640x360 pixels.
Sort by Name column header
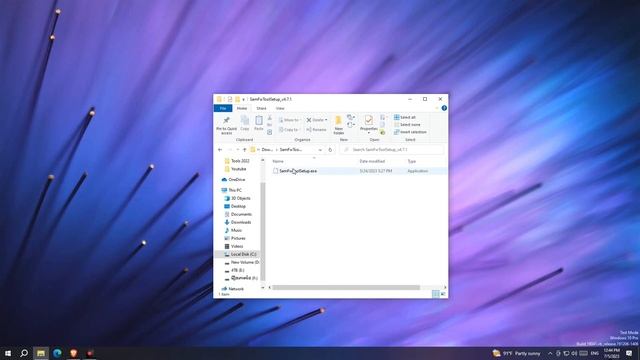[278, 161]
